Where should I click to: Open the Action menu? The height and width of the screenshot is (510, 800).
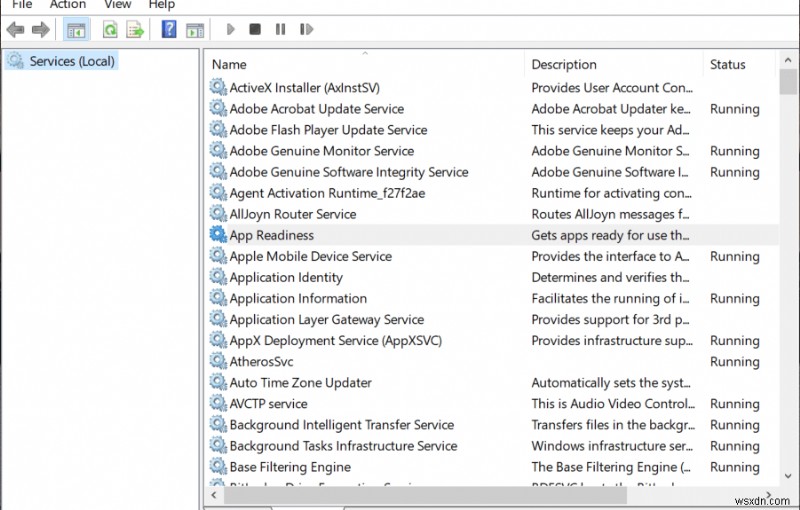coord(68,4)
